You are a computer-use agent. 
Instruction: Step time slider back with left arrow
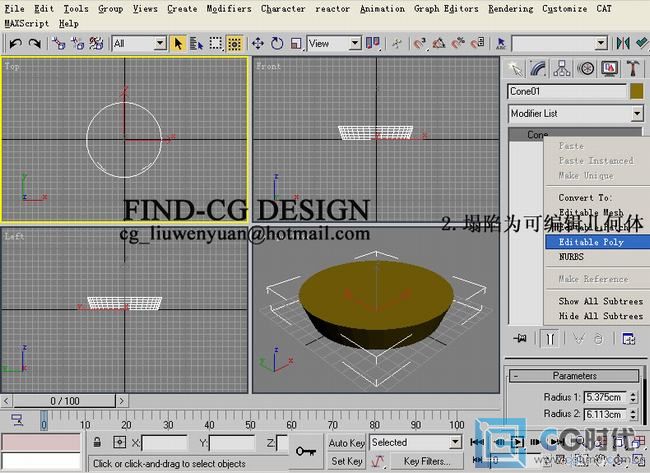6,401
